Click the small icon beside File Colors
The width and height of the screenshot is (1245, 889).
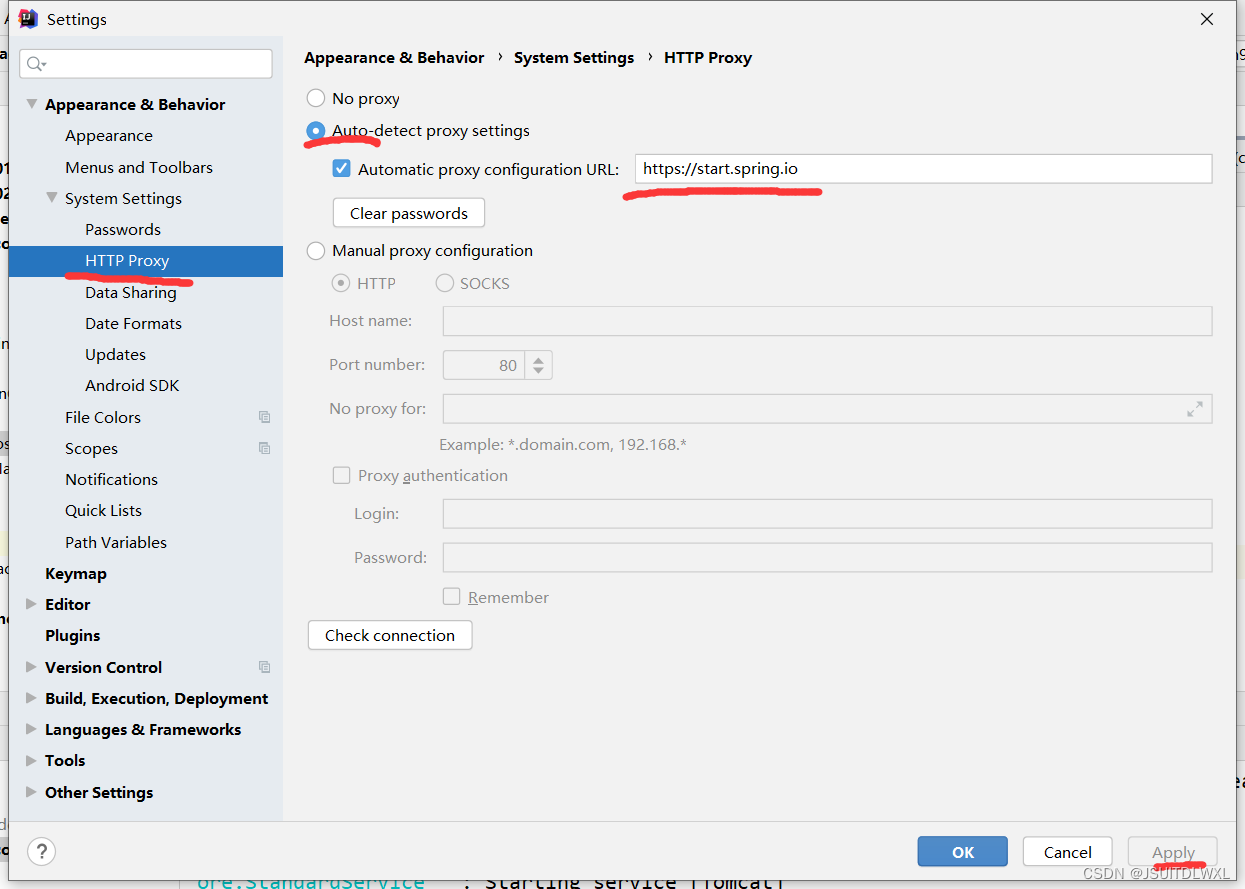click(264, 417)
